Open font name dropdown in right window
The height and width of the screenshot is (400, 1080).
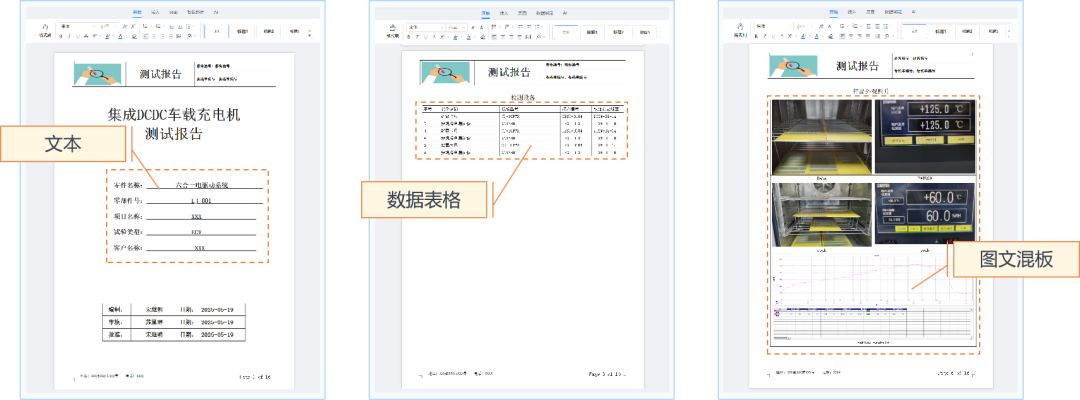point(770,26)
